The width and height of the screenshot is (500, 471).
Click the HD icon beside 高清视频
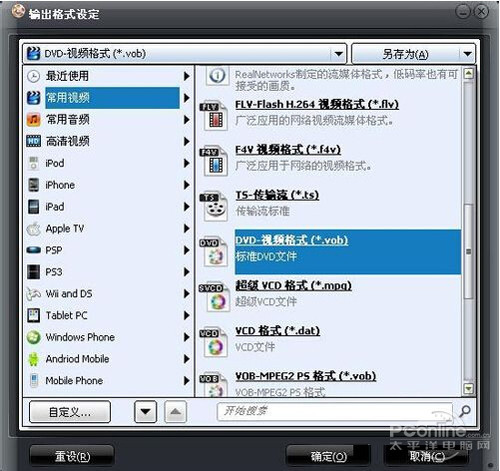[33, 141]
